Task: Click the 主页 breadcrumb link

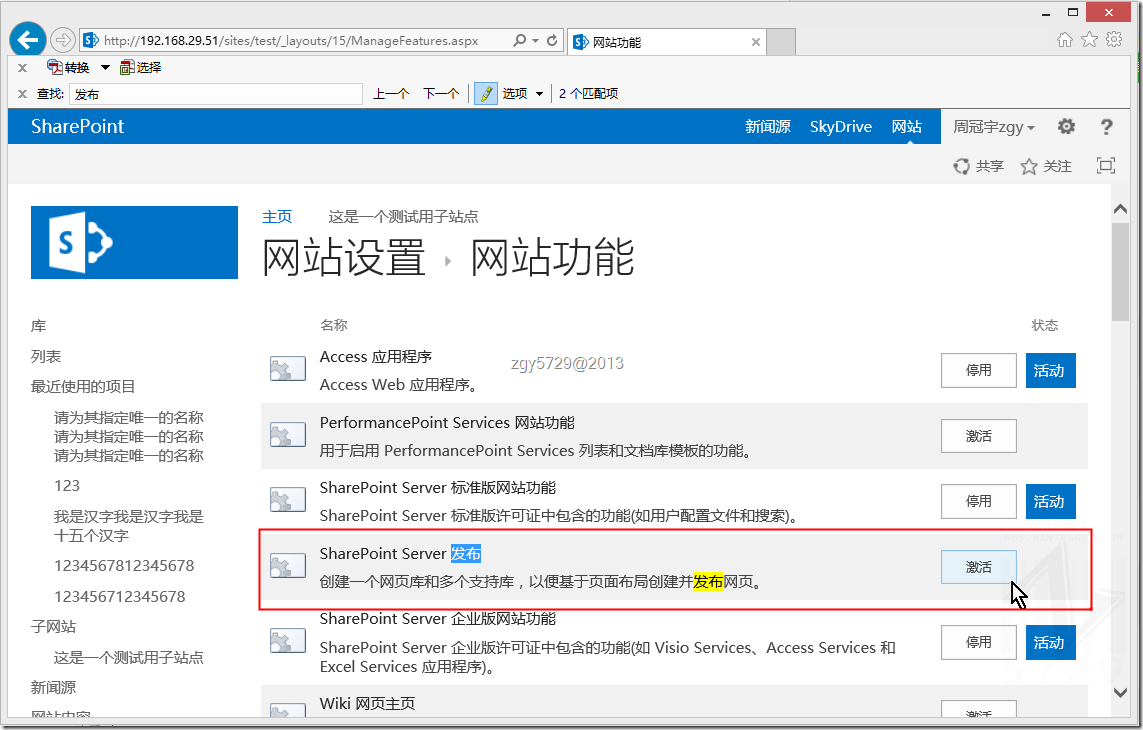Action: [x=277, y=217]
